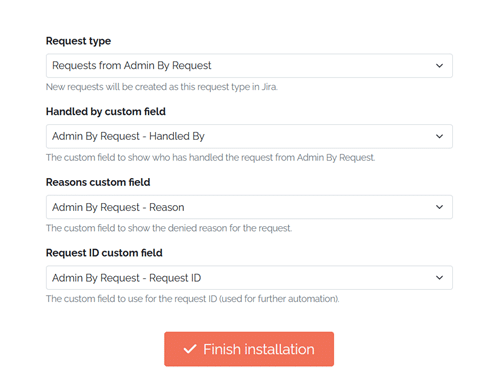The image size is (483, 388).
Task: Click the Finish installation button
Action: tap(249, 349)
